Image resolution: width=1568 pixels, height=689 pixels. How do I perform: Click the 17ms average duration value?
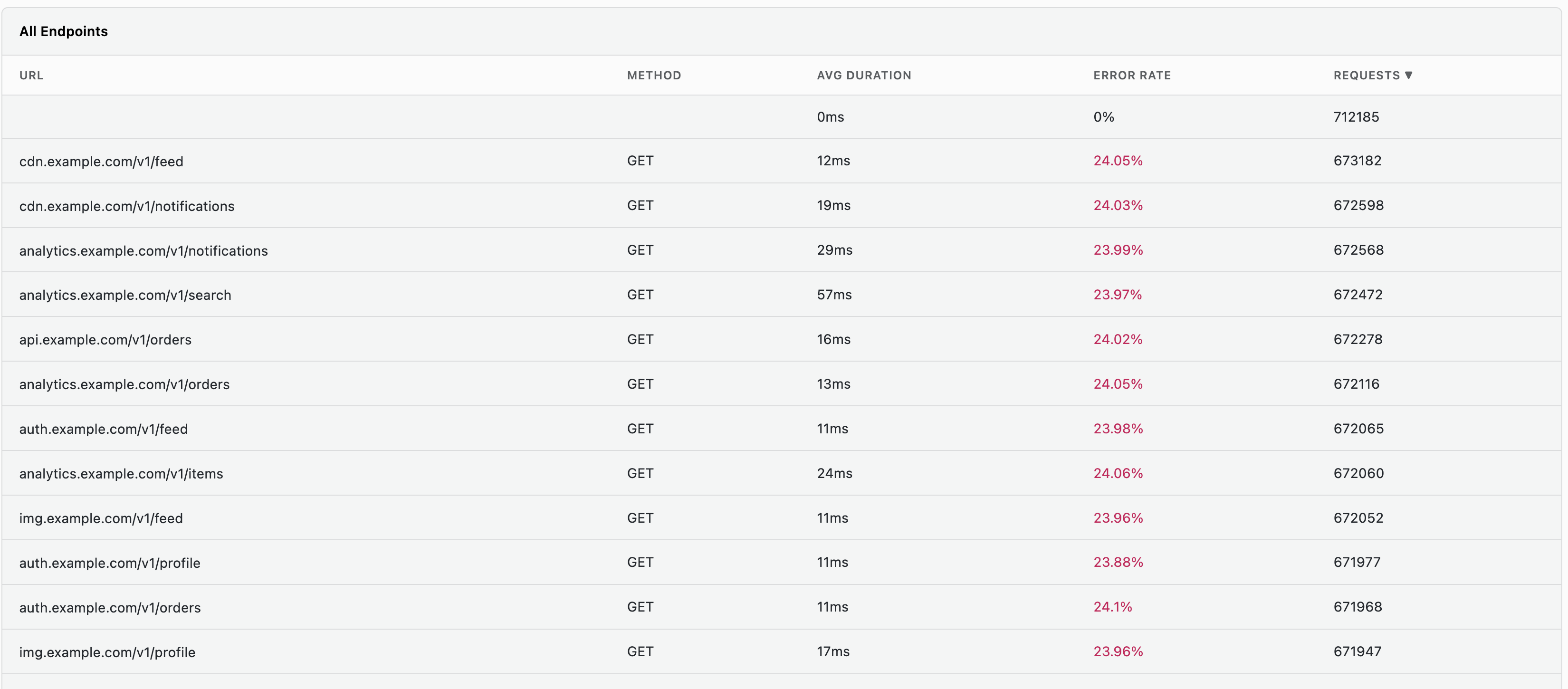point(833,651)
